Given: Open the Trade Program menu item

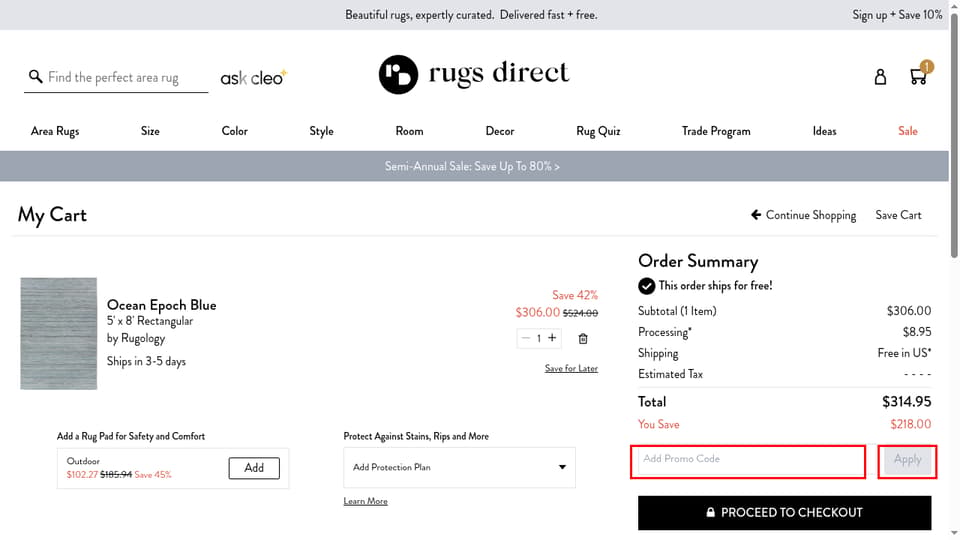Looking at the screenshot, I should 716,131.
